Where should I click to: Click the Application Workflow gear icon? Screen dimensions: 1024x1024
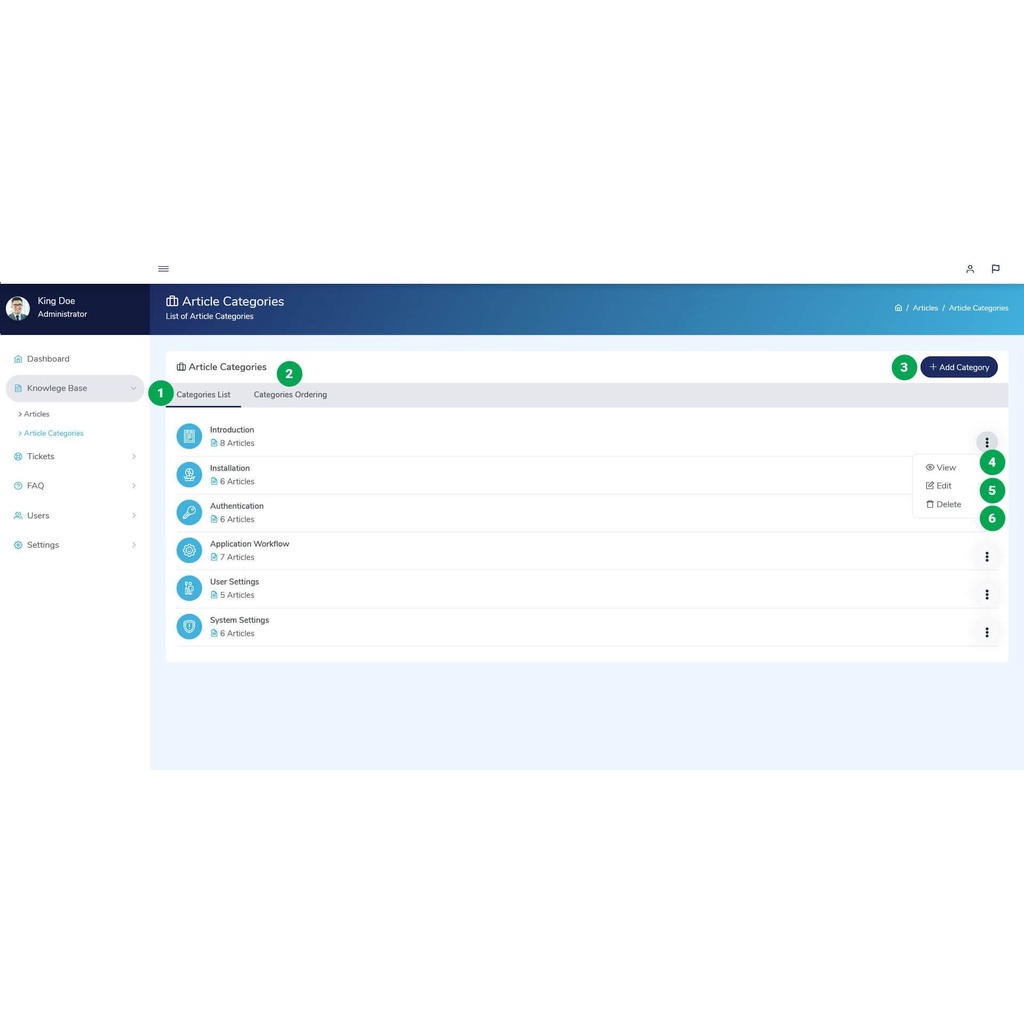(x=189, y=551)
